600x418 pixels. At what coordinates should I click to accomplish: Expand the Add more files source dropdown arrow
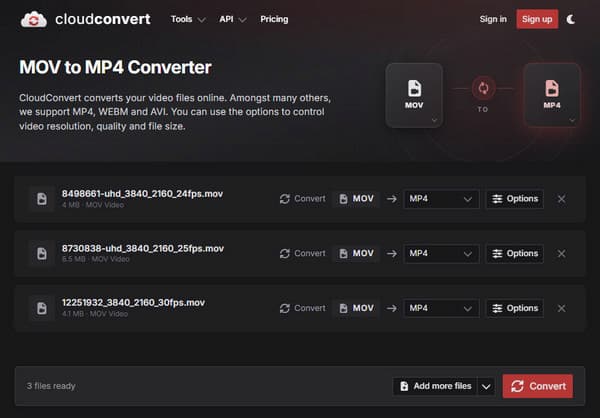click(x=486, y=386)
